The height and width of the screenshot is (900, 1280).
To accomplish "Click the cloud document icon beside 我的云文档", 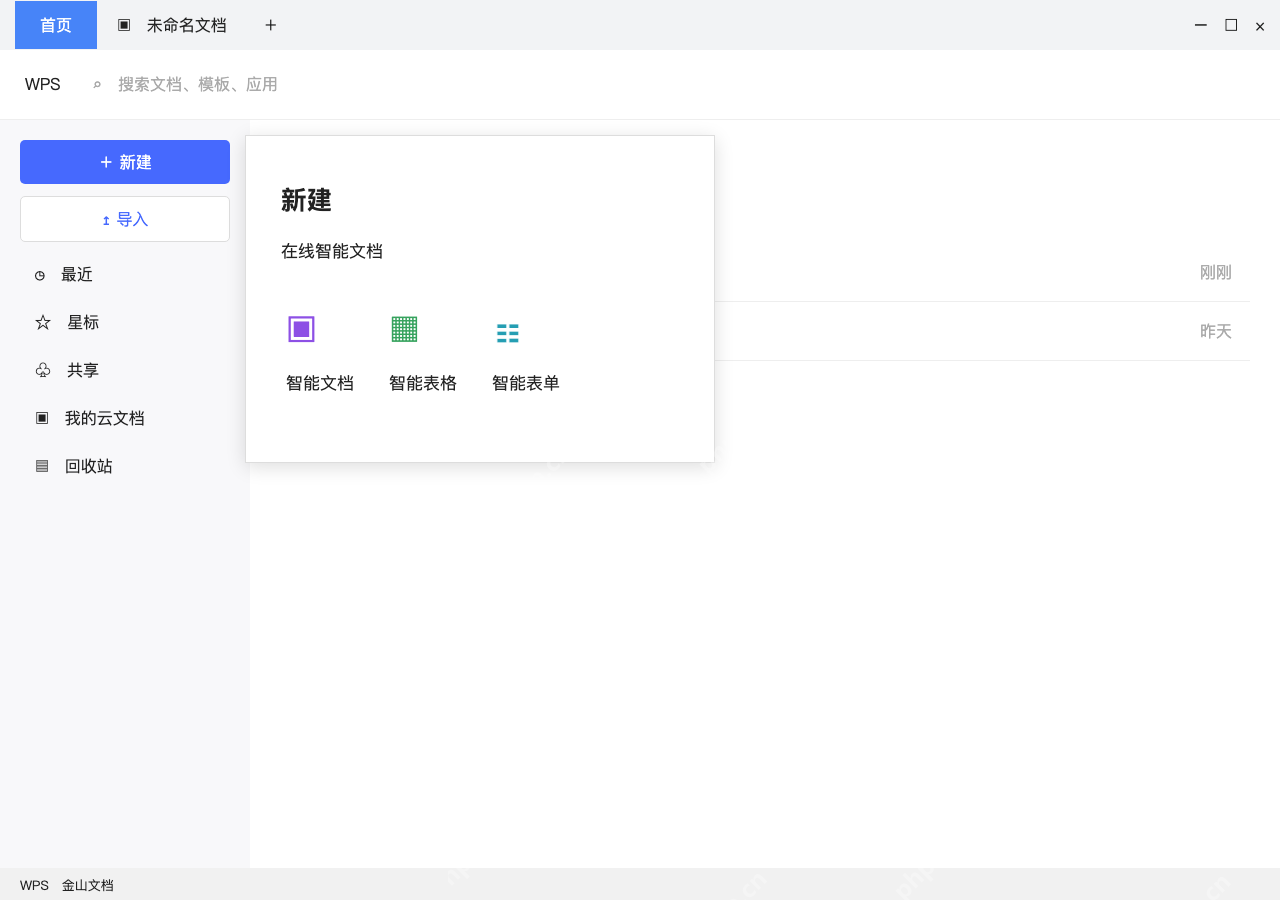I will click(x=42, y=417).
